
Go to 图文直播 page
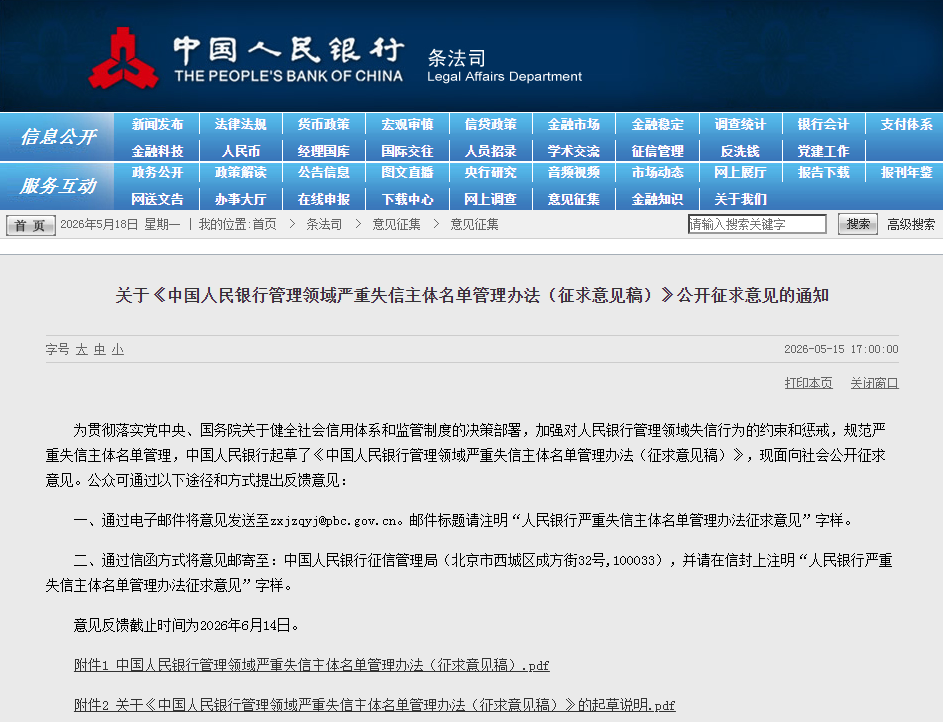(407, 173)
